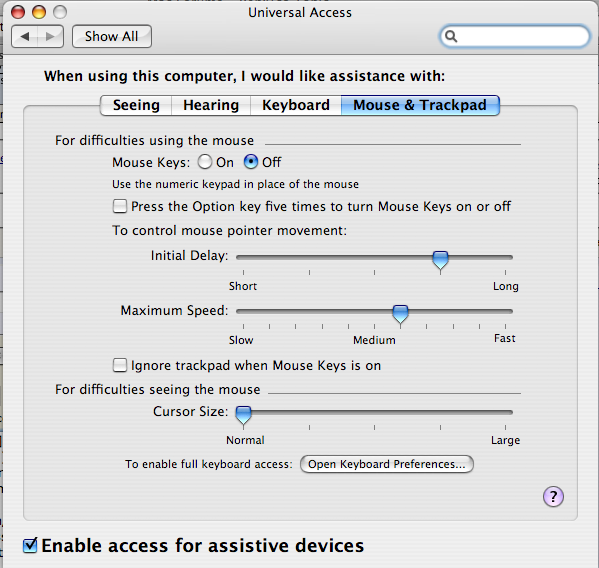Click the 'Initial Delay:' label
Image resolution: width=599 pixels, height=568 pixels.
coord(189,256)
